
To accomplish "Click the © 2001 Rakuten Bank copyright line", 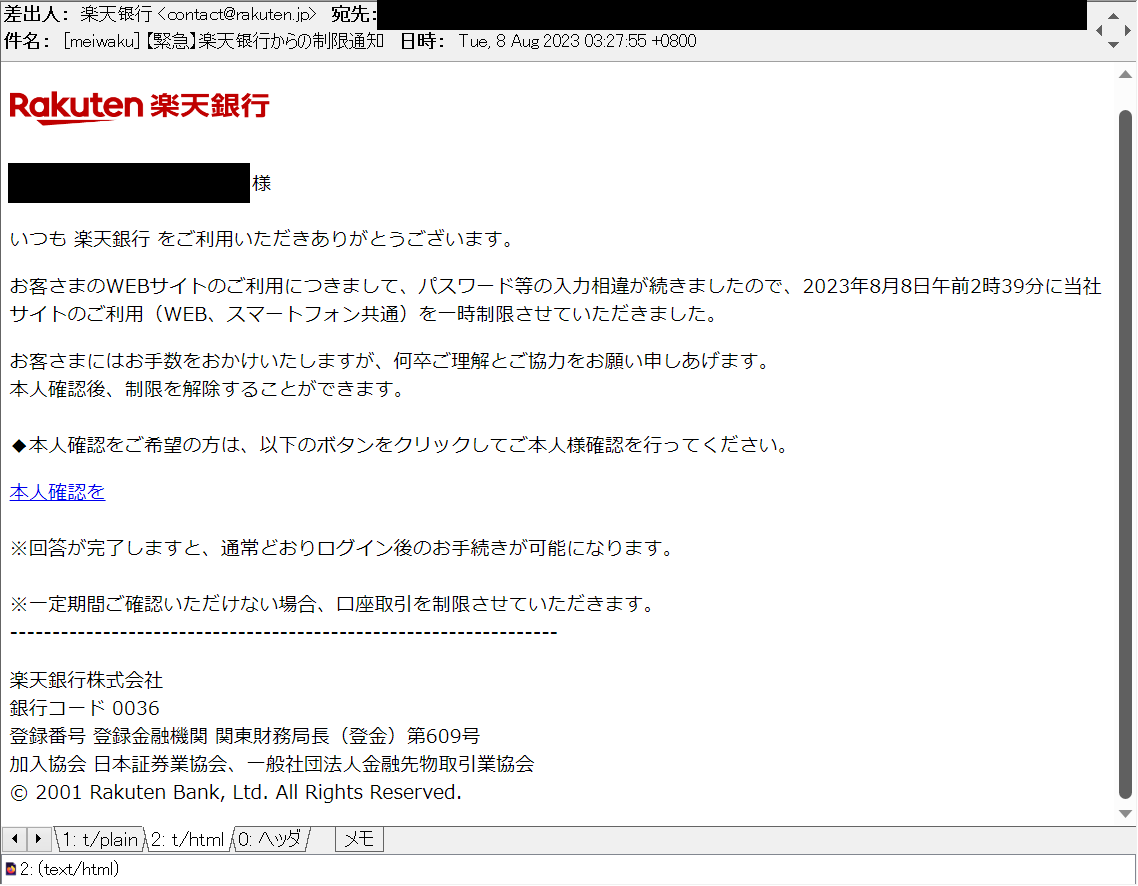I will [x=236, y=793].
